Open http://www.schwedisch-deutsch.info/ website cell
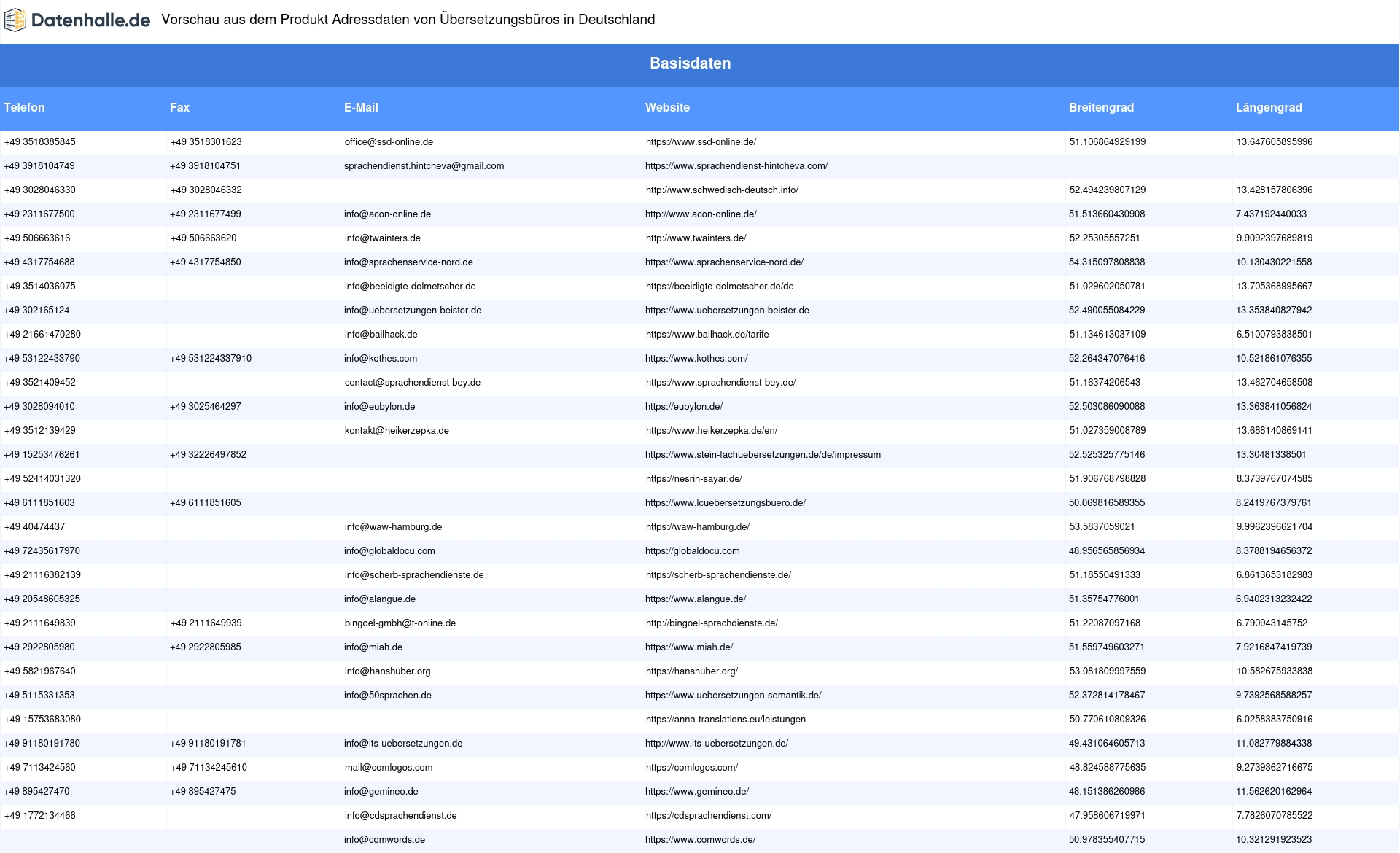1400x853 pixels. click(722, 190)
